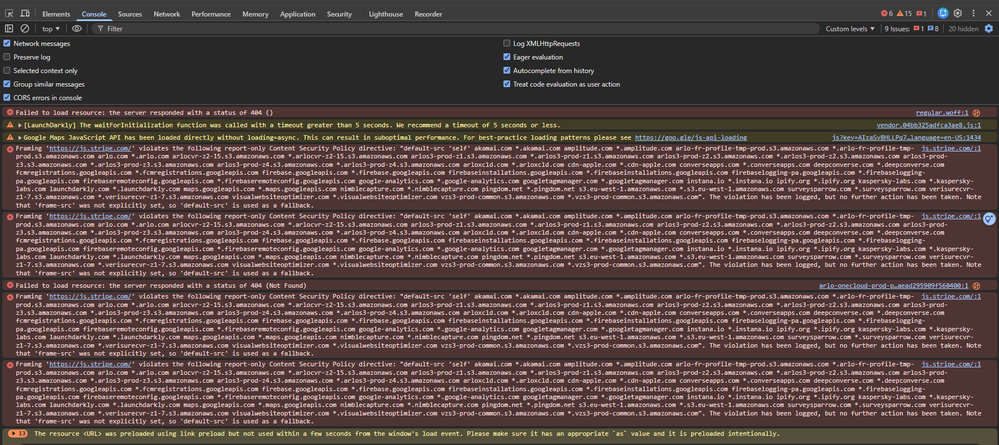Open the 'top' JavaScript context dropdown
The width and height of the screenshot is (999, 445).
51,29
